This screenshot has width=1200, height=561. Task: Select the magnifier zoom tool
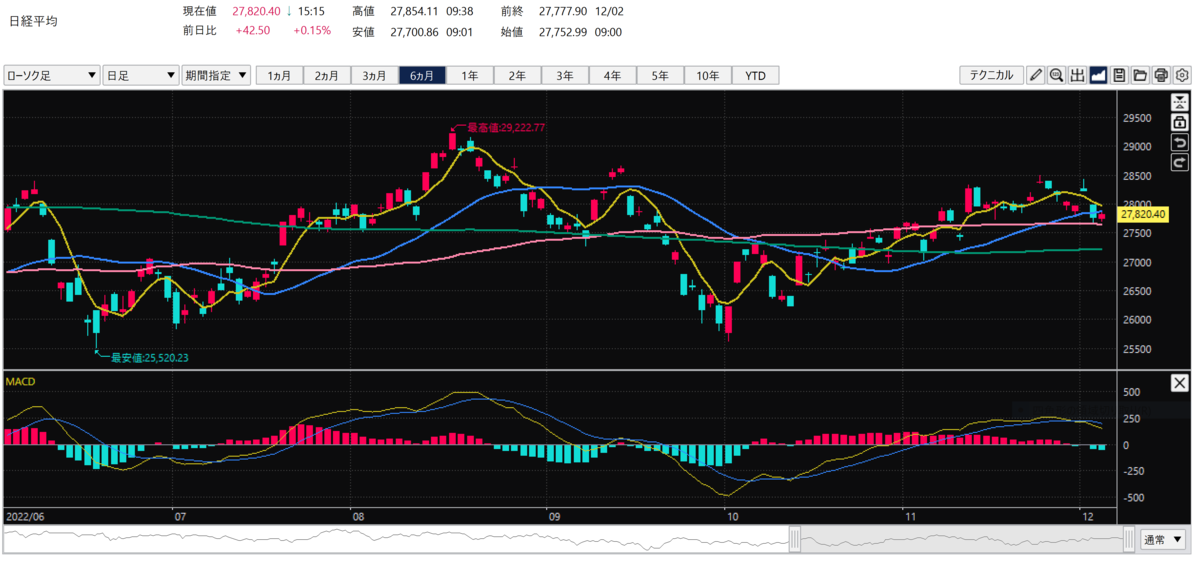[1056, 75]
